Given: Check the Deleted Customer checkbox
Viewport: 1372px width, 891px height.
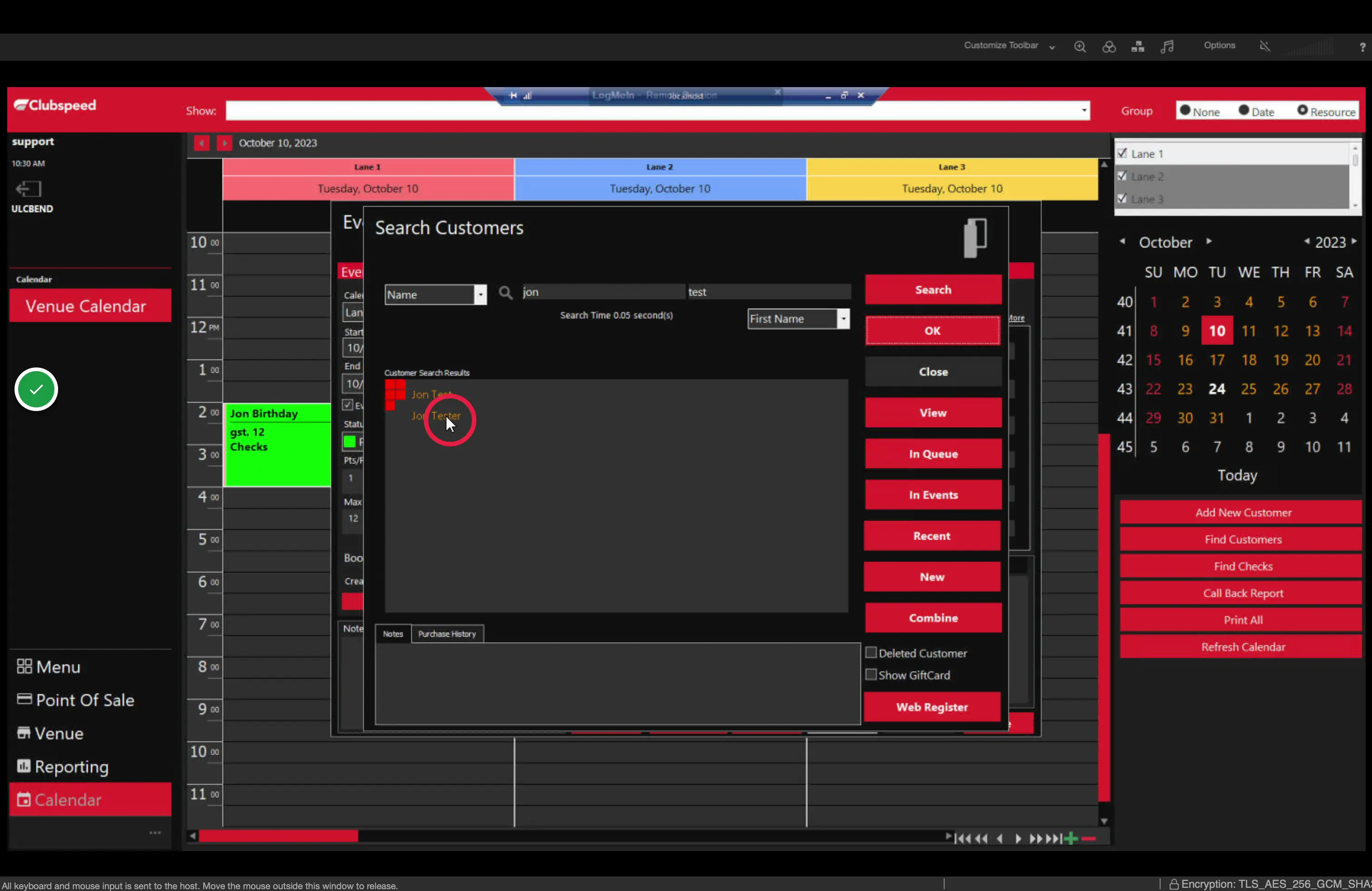Looking at the screenshot, I should 871,652.
